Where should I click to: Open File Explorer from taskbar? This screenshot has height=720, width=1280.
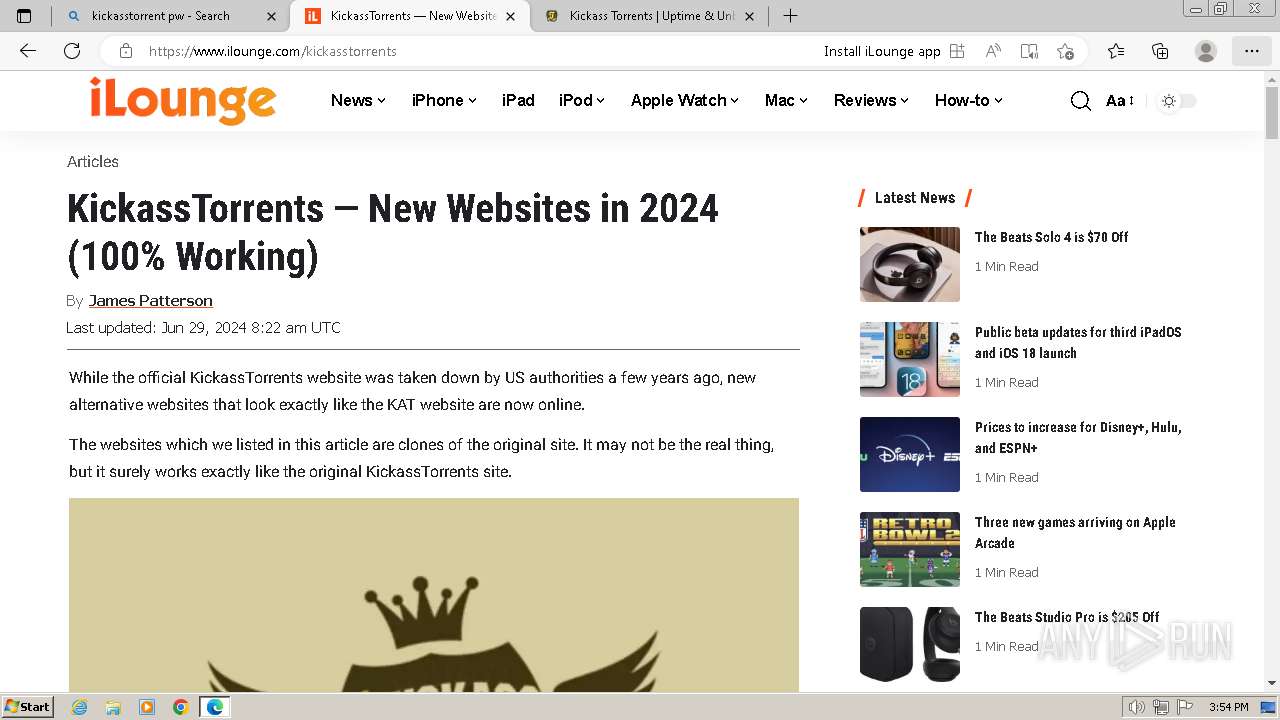click(113, 707)
